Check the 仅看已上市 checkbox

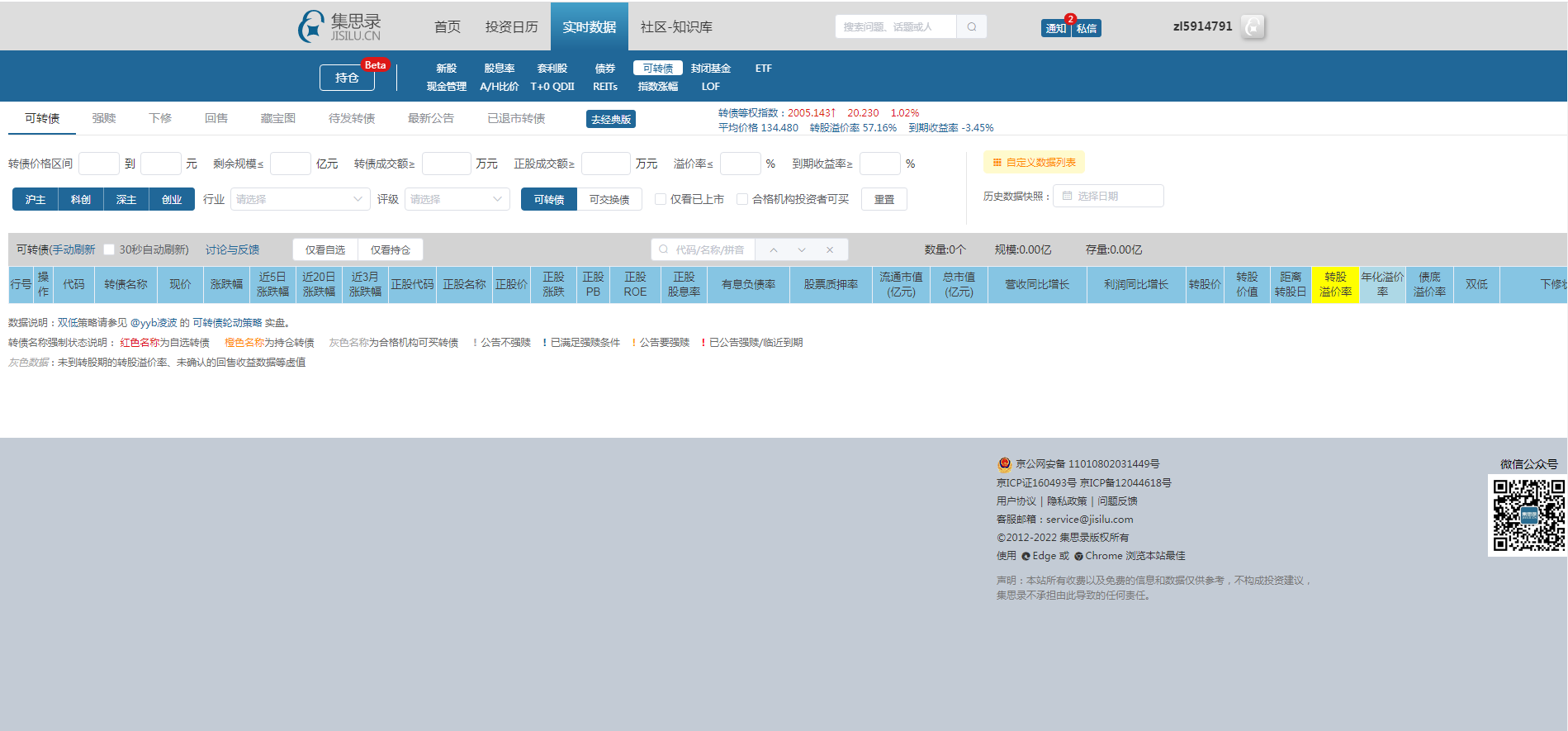[661, 199]
